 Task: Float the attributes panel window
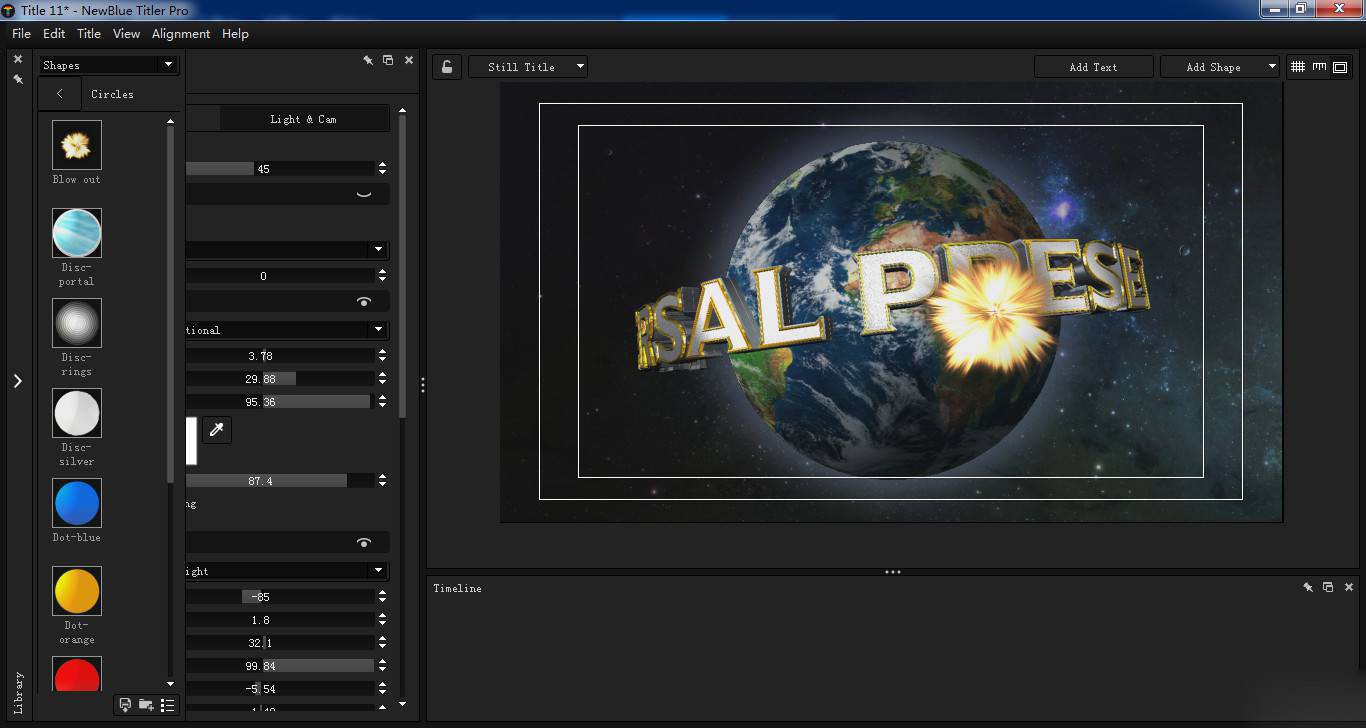[x=388, y=60]
